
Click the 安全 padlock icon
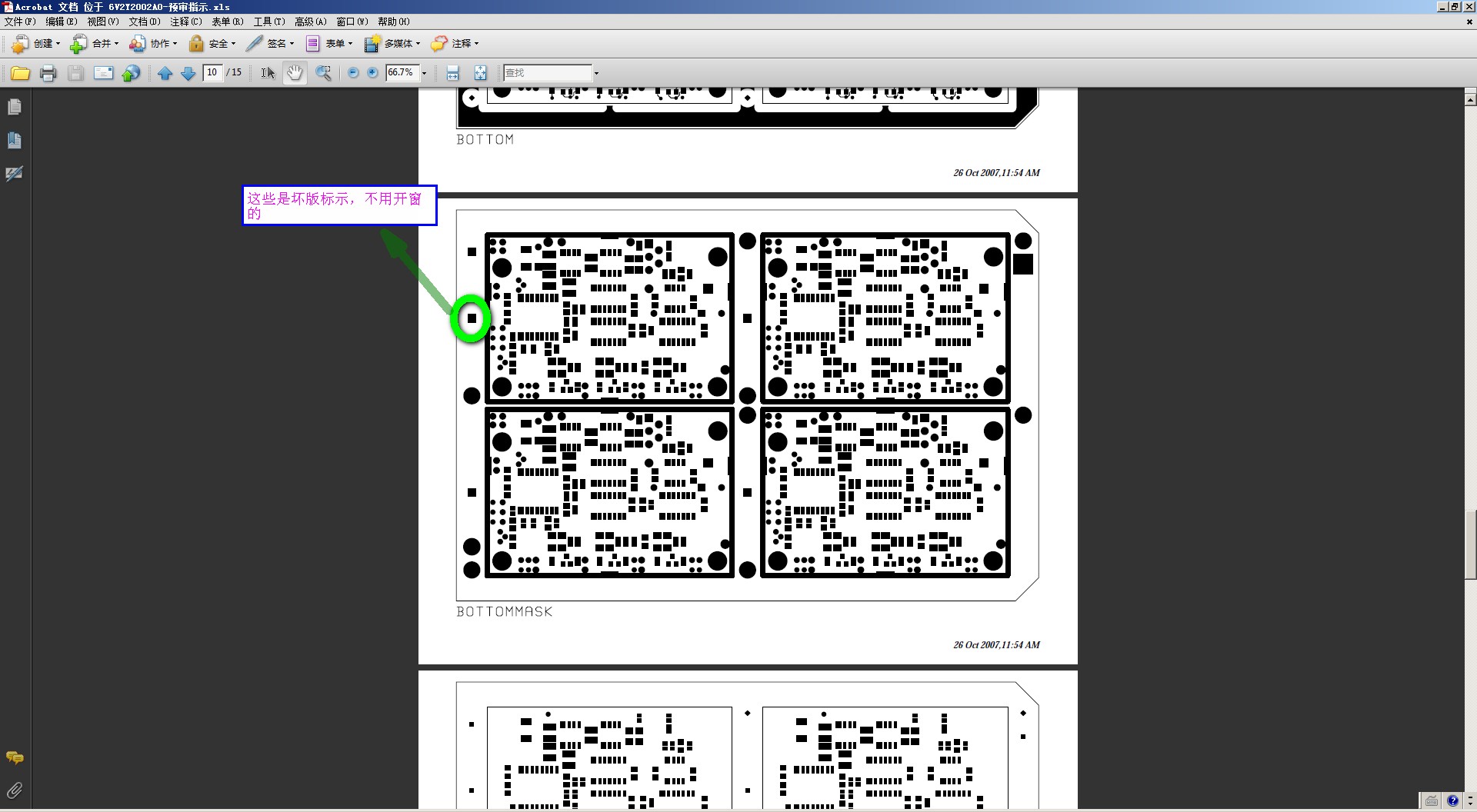point(196,44)
